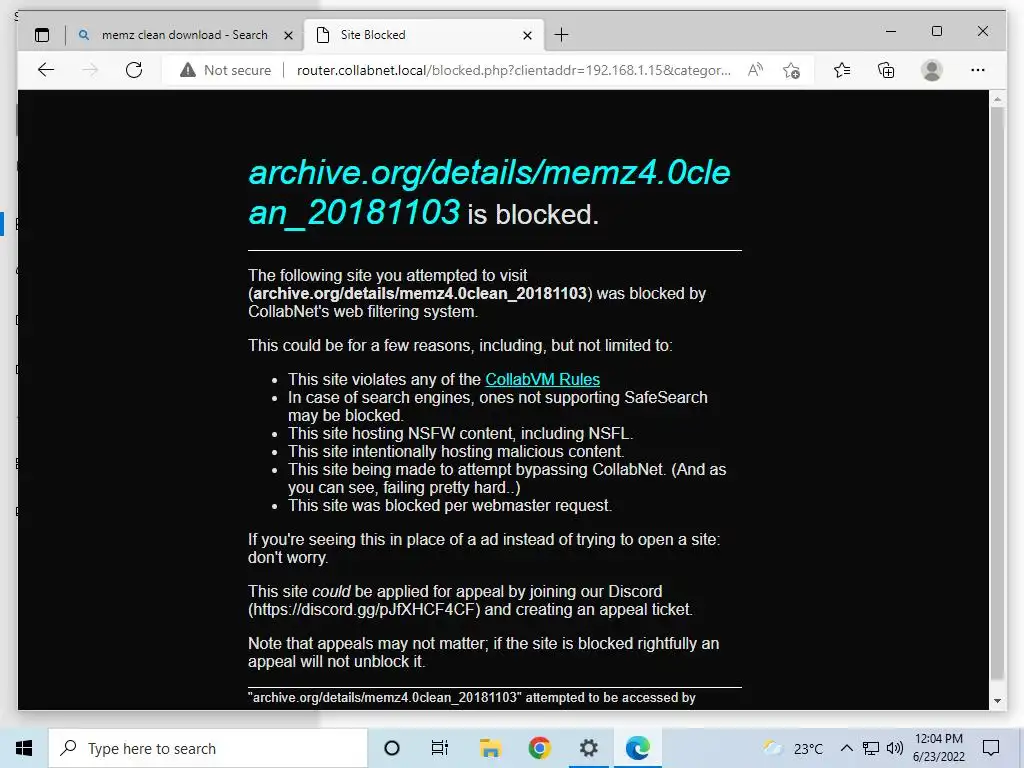The image size is (1024, 768).
Task: Launch File Explorer from taskbar
Action: [490, 748]
